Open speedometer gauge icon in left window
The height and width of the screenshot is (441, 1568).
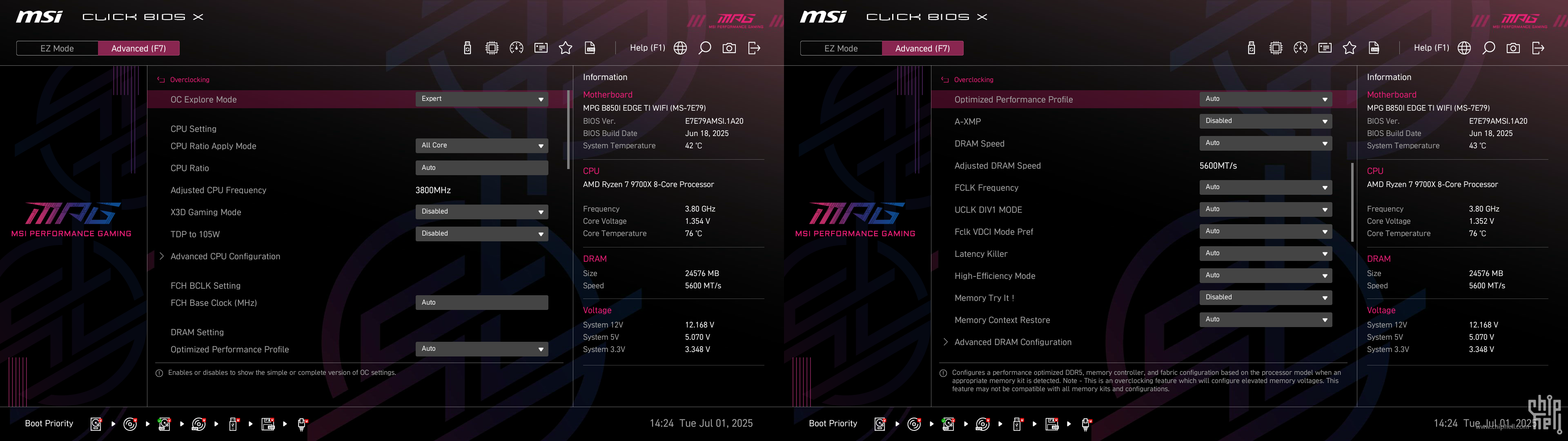[516, 48]
